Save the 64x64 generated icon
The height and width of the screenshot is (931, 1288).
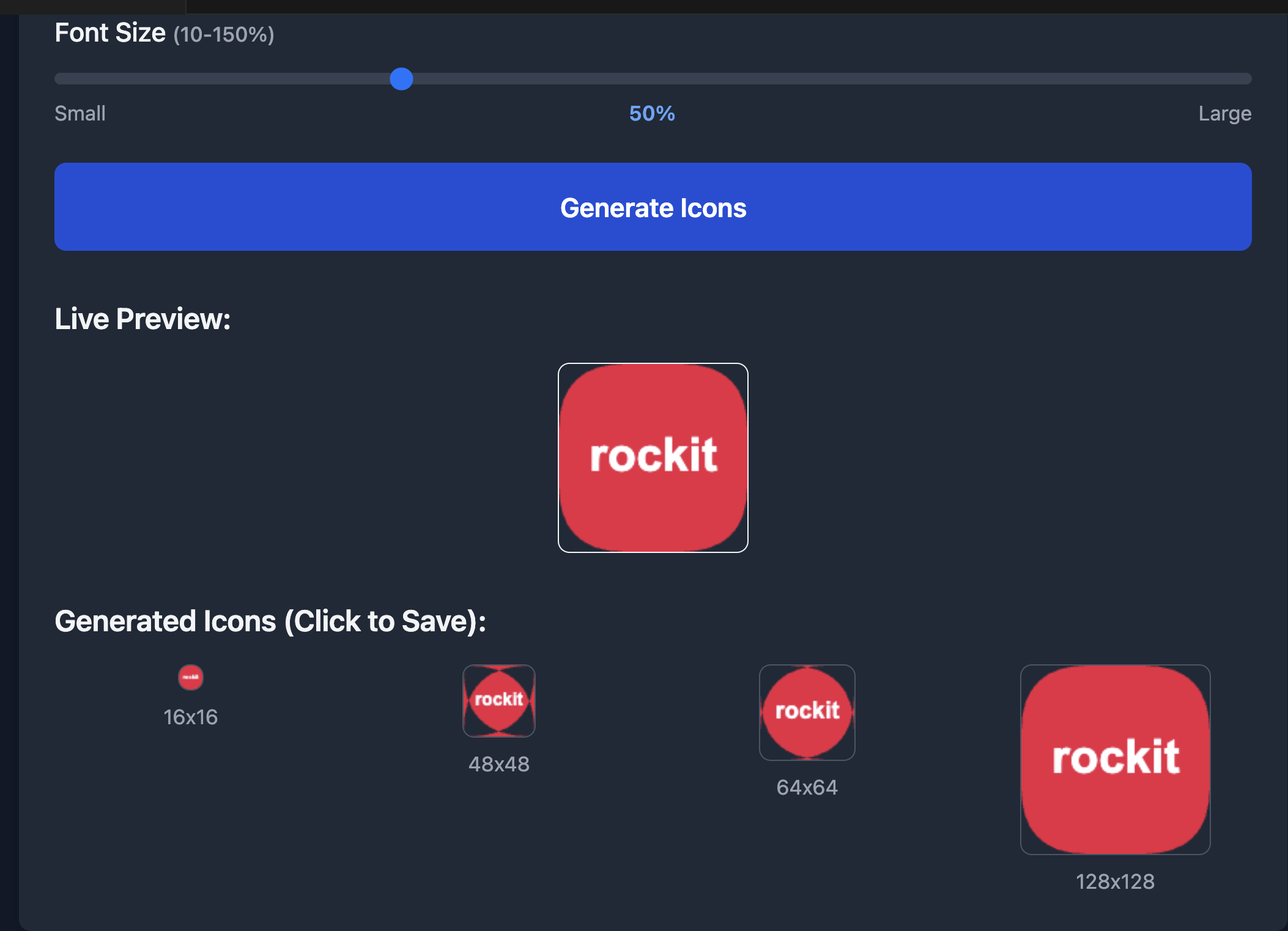tap(807, 712)
